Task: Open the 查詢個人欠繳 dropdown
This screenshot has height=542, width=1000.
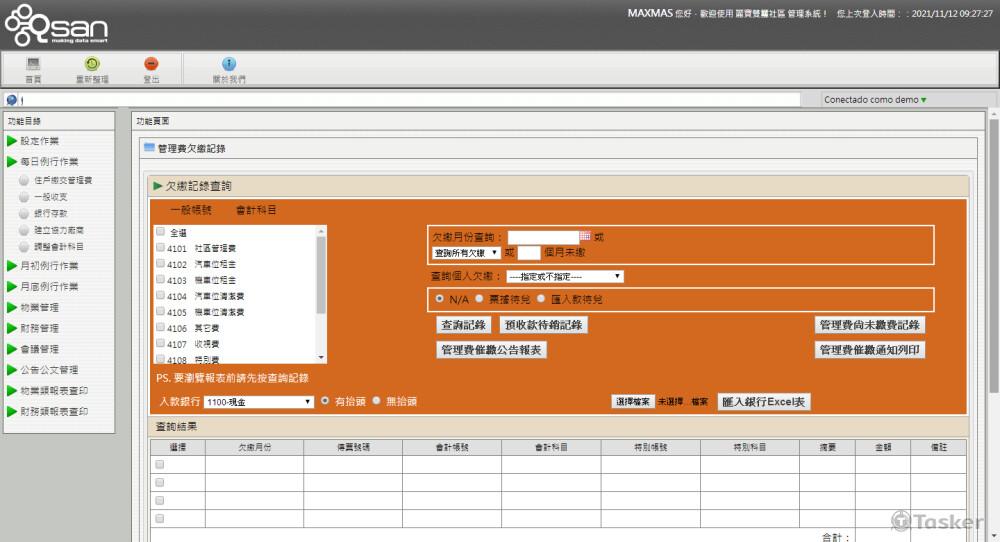Action: coord(565,276)
